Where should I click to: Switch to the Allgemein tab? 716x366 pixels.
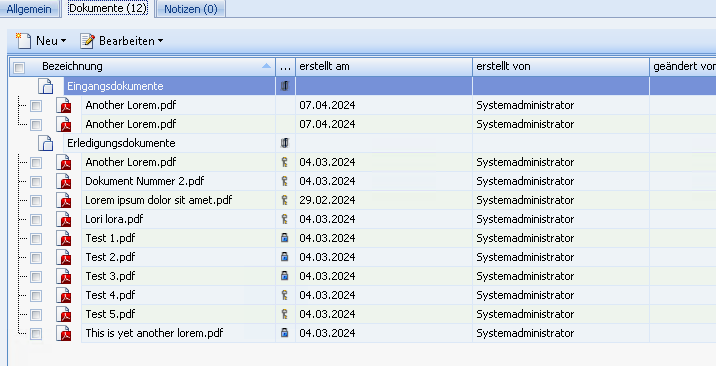coord(29,9)
